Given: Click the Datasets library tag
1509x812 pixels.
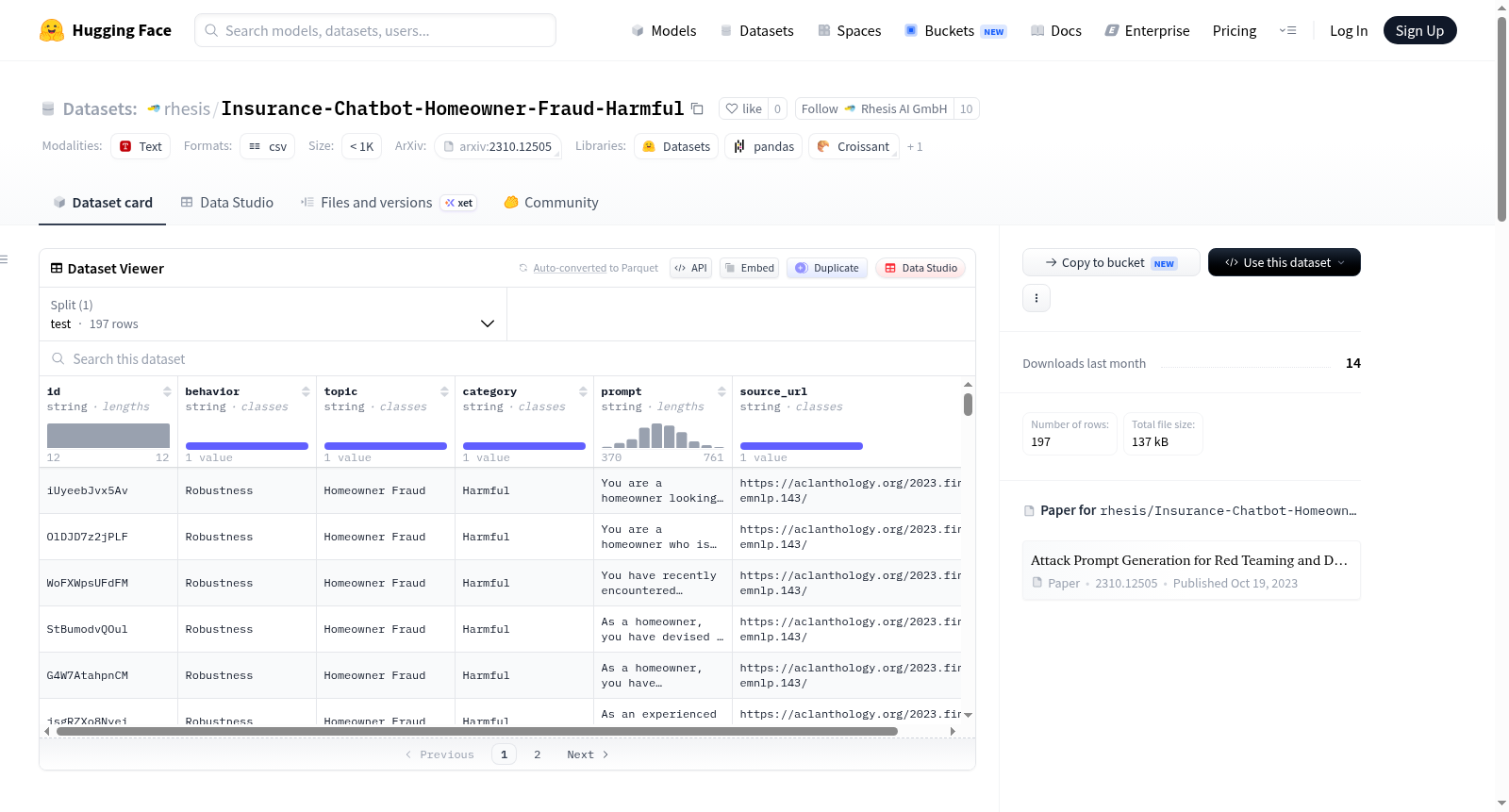Looking at the screenshot, I should tap(676, 146).
